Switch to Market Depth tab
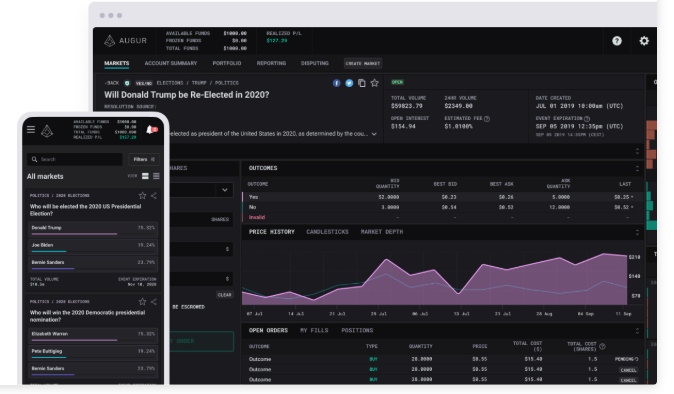Screen dimensions: 674x394 [x=382, y=232]
